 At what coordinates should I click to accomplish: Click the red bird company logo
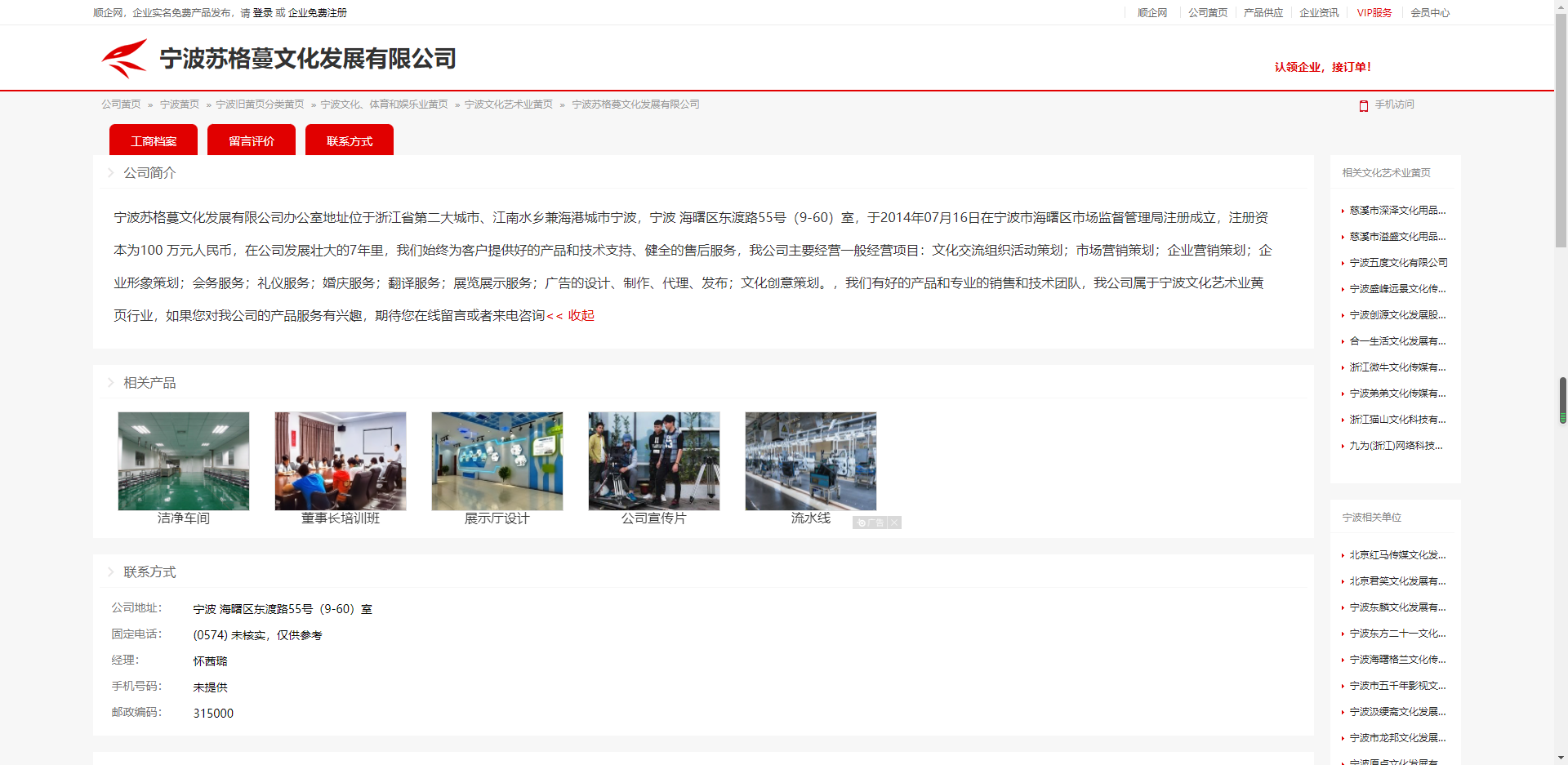point(124,58)
